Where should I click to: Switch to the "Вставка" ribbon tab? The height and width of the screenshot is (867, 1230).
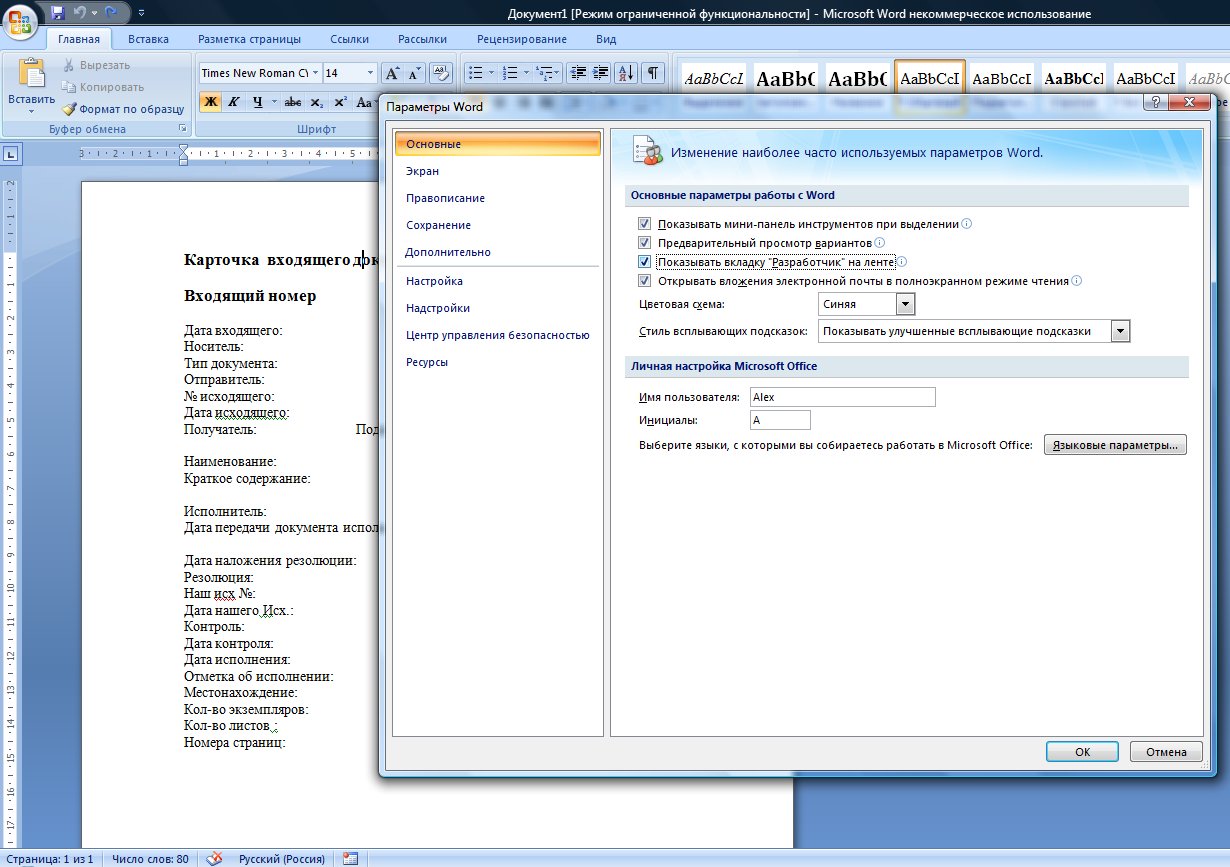148,39
